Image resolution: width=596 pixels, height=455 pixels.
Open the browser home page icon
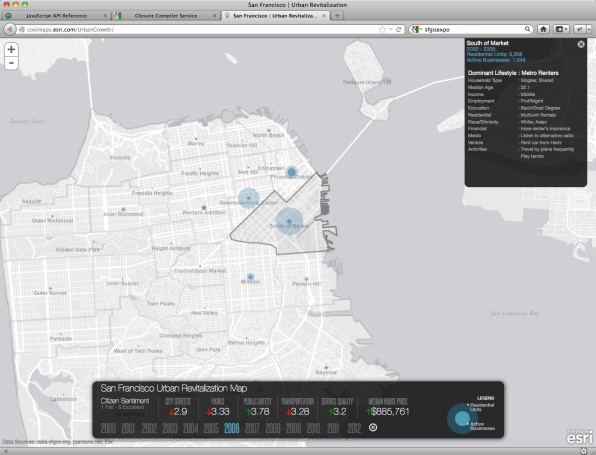(544, 29)
